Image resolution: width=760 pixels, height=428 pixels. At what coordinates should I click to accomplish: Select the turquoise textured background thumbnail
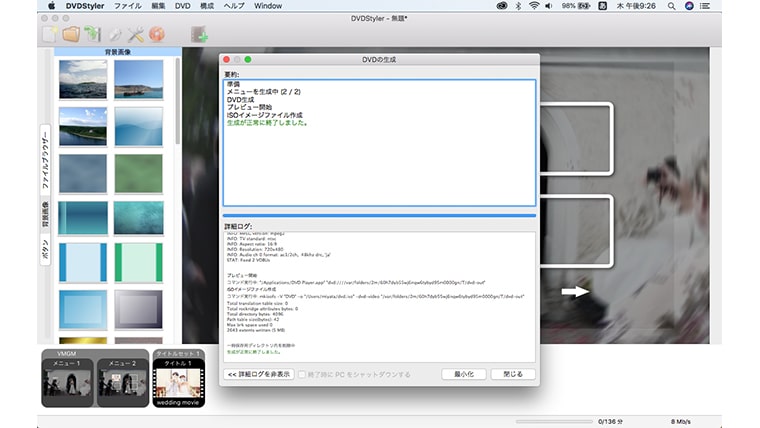pyautogui.click(x=139, y=218)
